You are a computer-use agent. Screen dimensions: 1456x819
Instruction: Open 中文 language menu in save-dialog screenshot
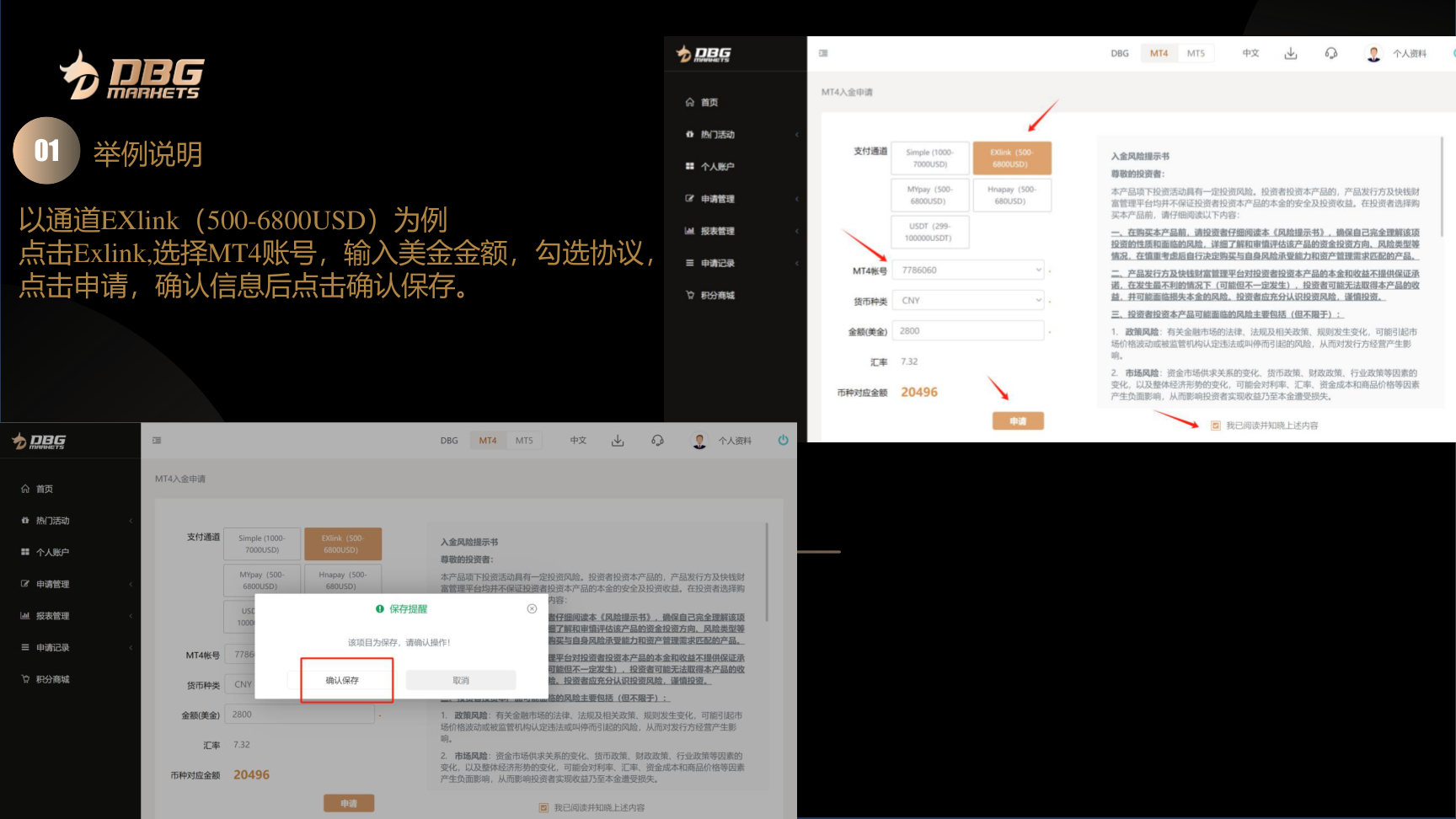tap(578, 441)
